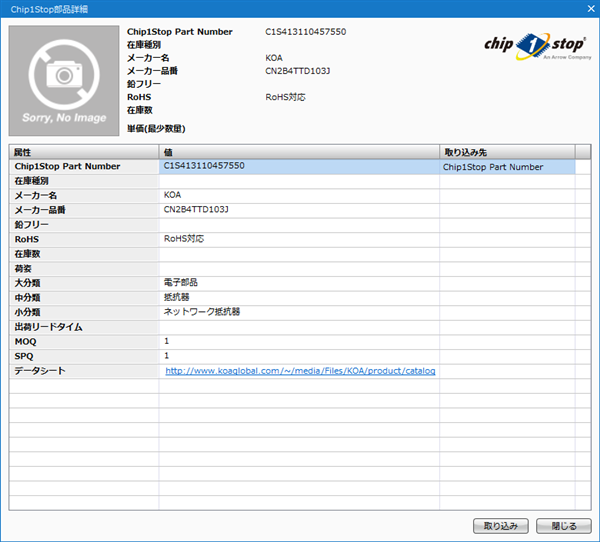Click the 単価(最少数量) label in header

[156, 129]
